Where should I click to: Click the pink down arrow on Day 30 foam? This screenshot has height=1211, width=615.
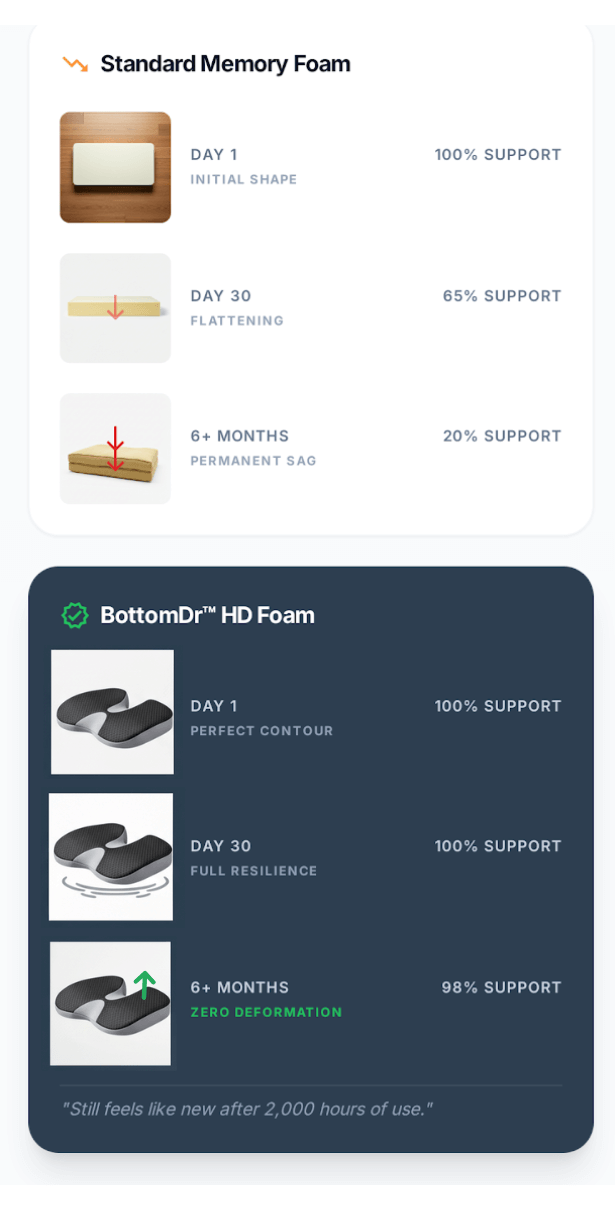click(x=115, y=307)
